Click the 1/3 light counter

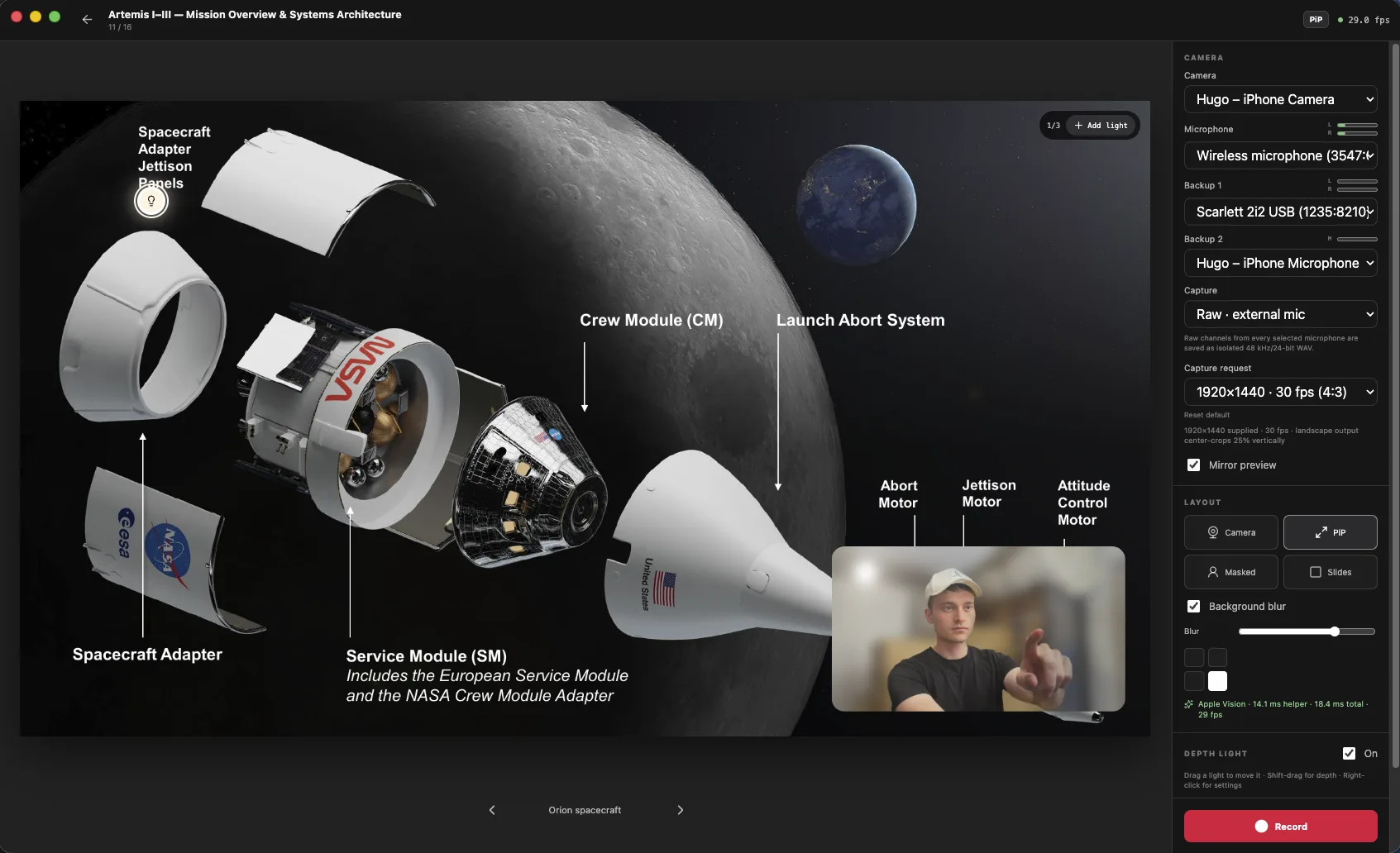(x=1054, y=126)
